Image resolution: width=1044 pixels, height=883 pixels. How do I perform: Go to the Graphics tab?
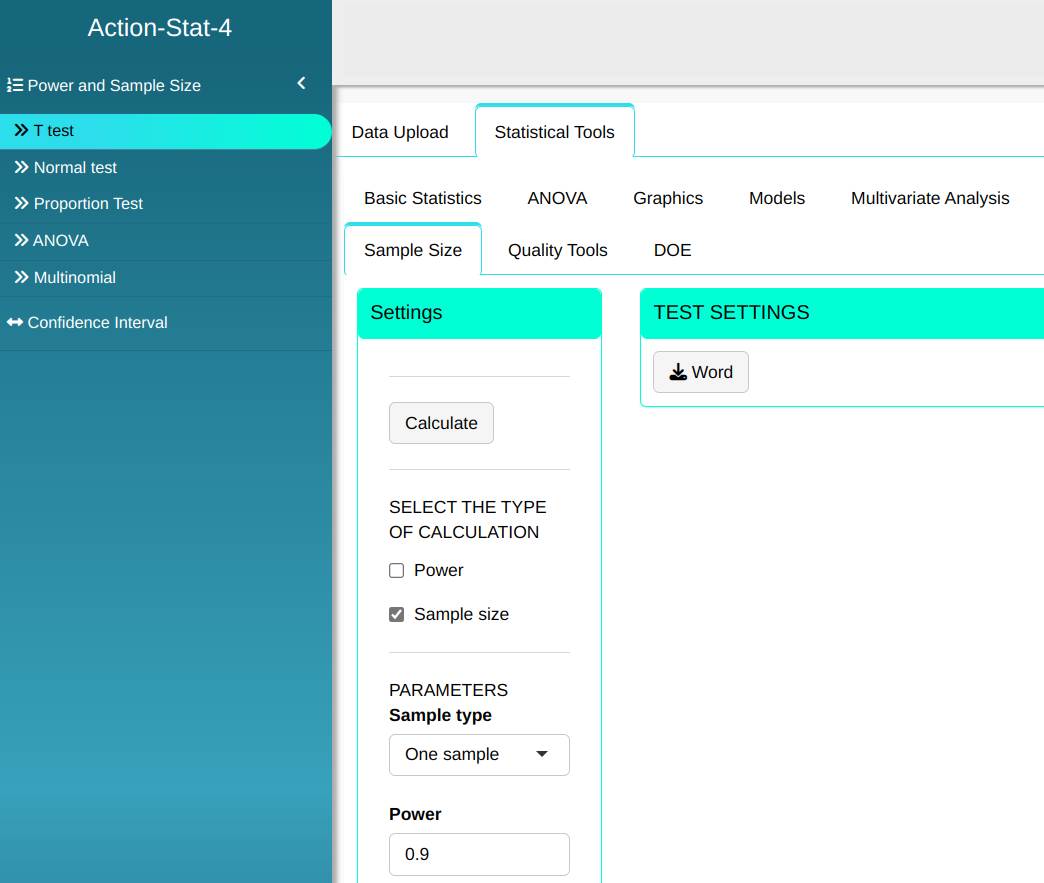point(667,198)
